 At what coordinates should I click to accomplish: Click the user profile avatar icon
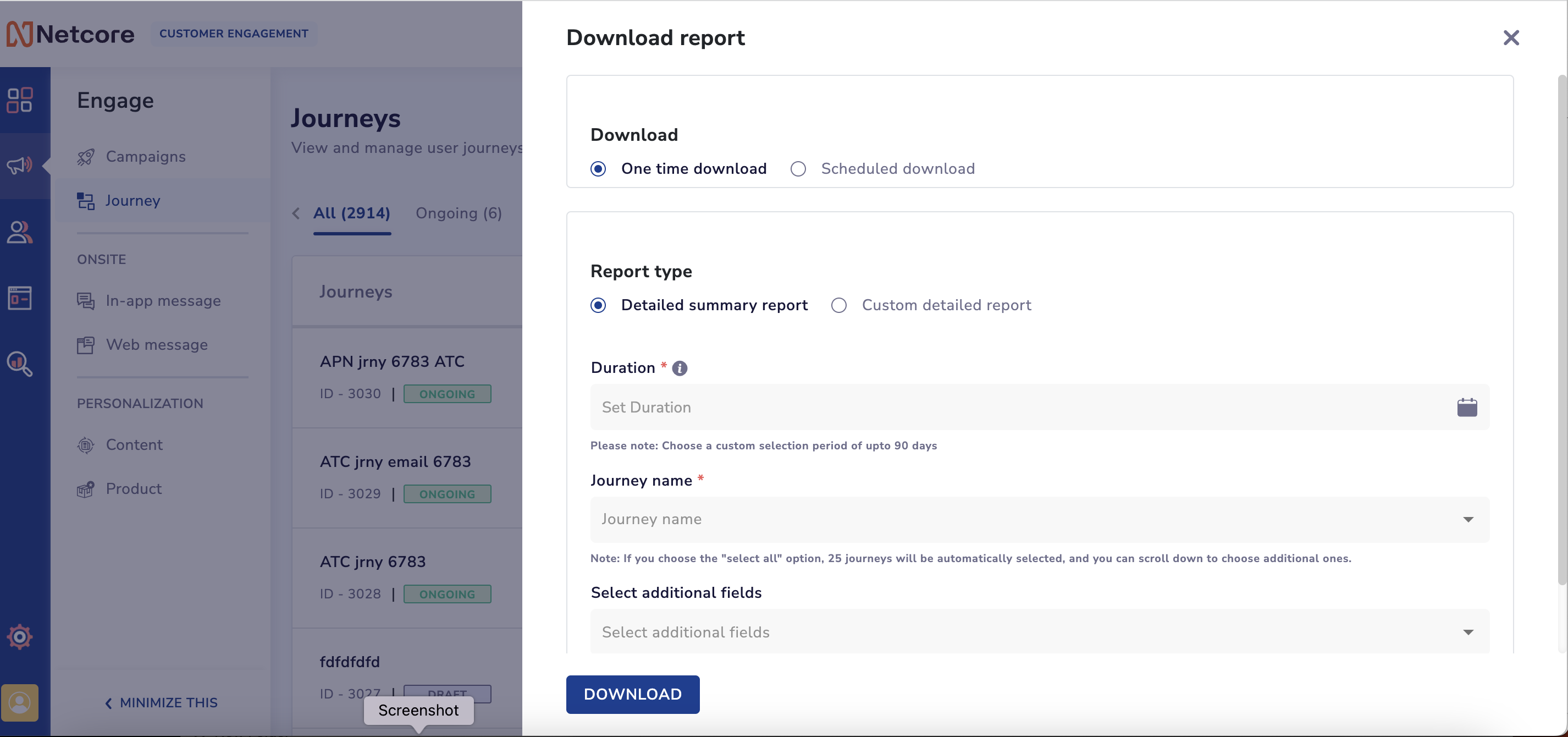click(x=19, y=702)
